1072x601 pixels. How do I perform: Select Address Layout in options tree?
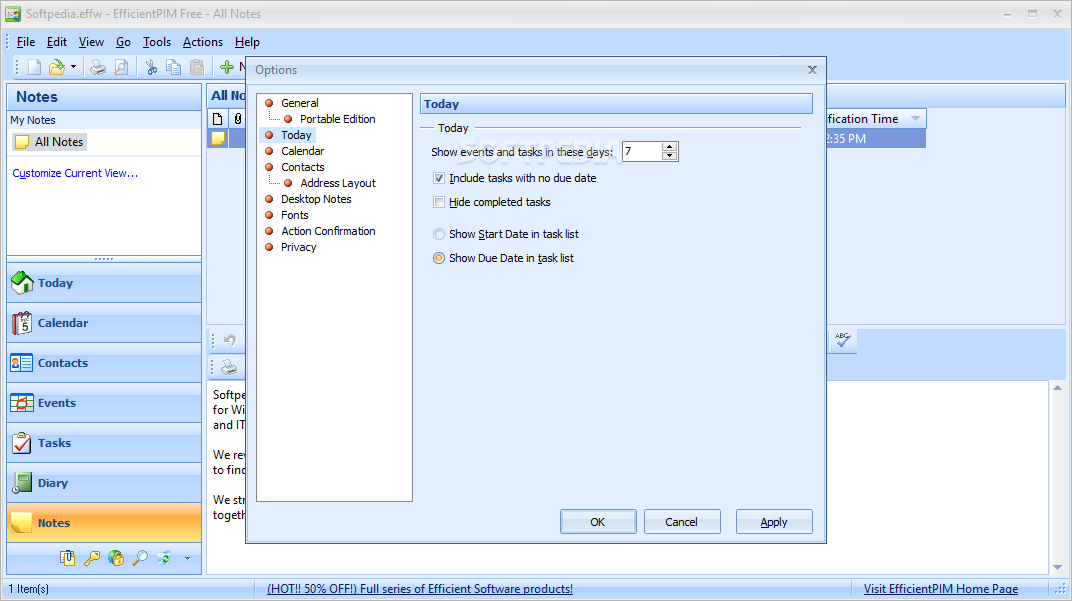[x=338, y=183]
